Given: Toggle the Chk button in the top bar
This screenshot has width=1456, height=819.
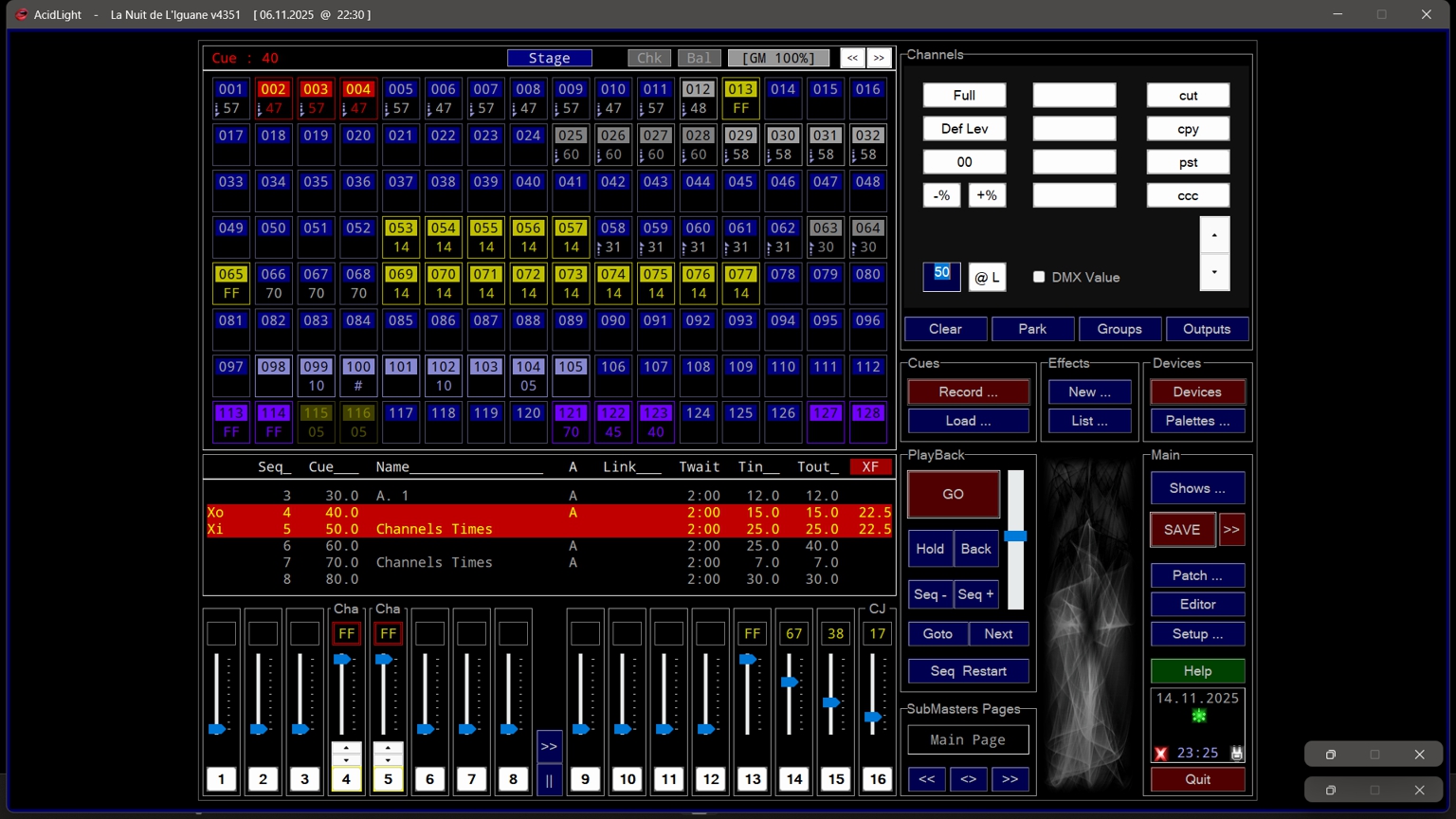Looking at the screenshot, I should (x=649, y=58).
